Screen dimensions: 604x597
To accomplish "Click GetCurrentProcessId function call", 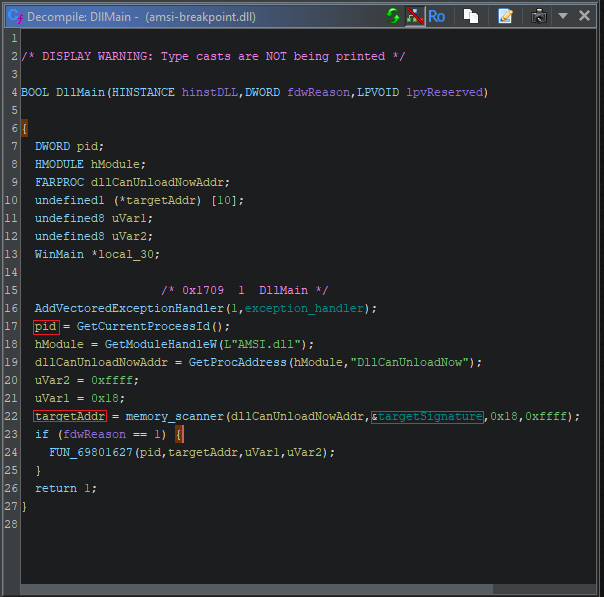I will pos(143,327).
